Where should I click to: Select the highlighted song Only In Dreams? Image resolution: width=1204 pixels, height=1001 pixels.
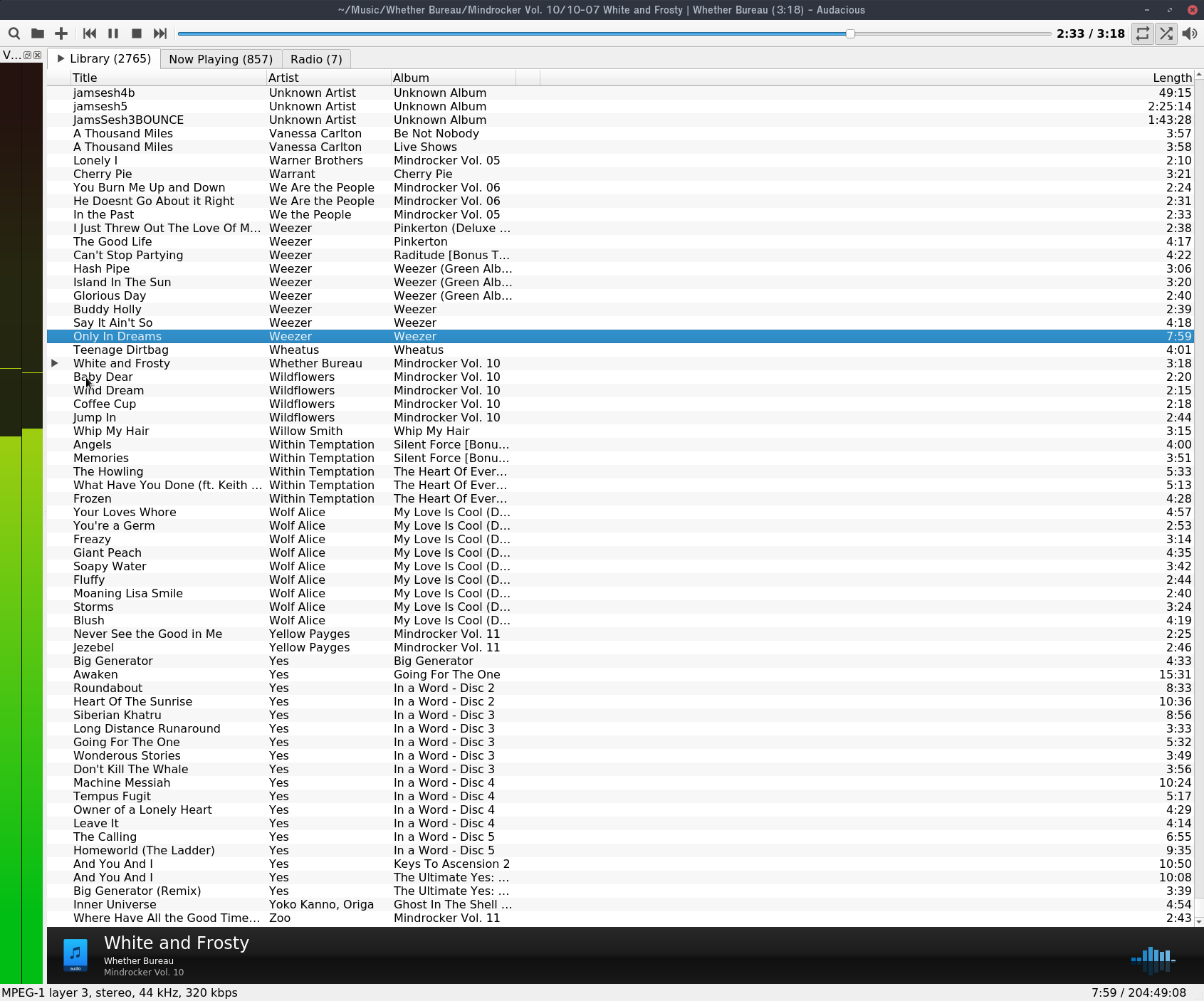[620, 336]
